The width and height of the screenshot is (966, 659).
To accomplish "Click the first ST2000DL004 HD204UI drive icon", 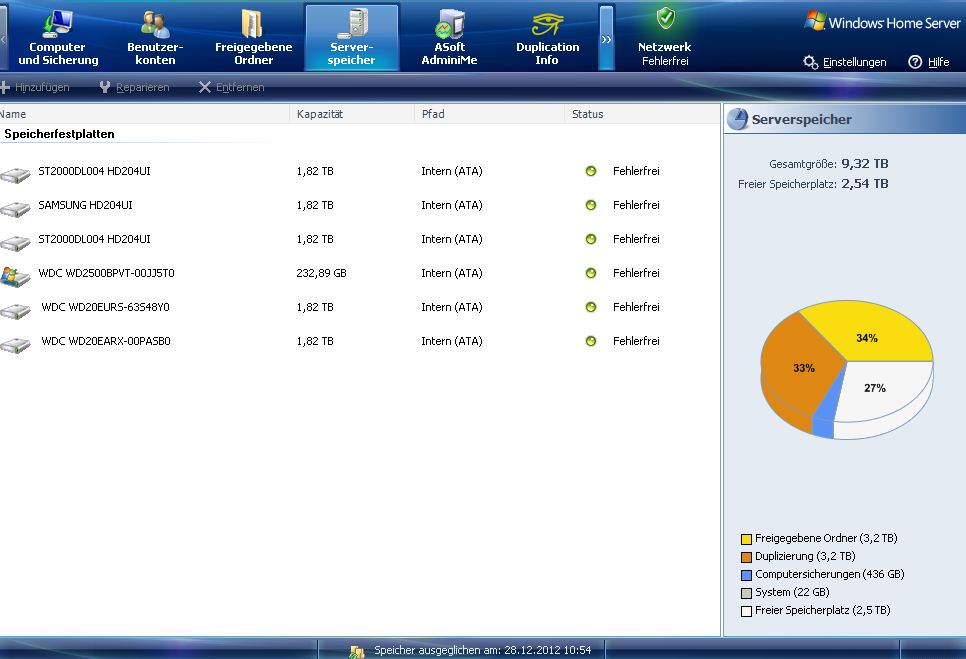I will pyautogui.click(x=15, y=175).
